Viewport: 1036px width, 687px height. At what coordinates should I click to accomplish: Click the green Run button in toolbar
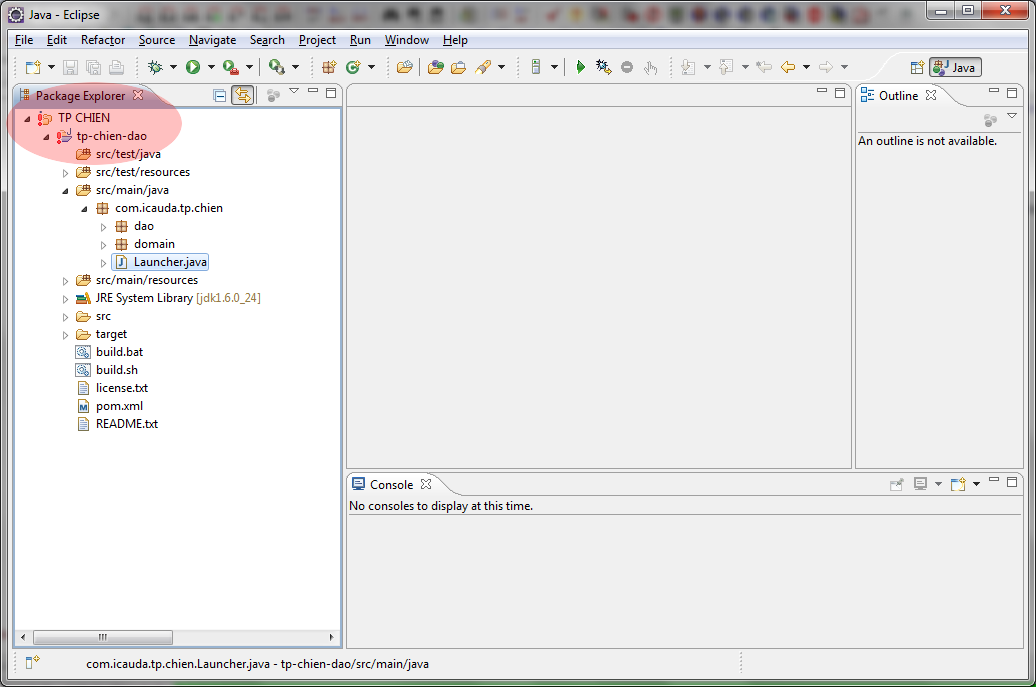(192, 67)
